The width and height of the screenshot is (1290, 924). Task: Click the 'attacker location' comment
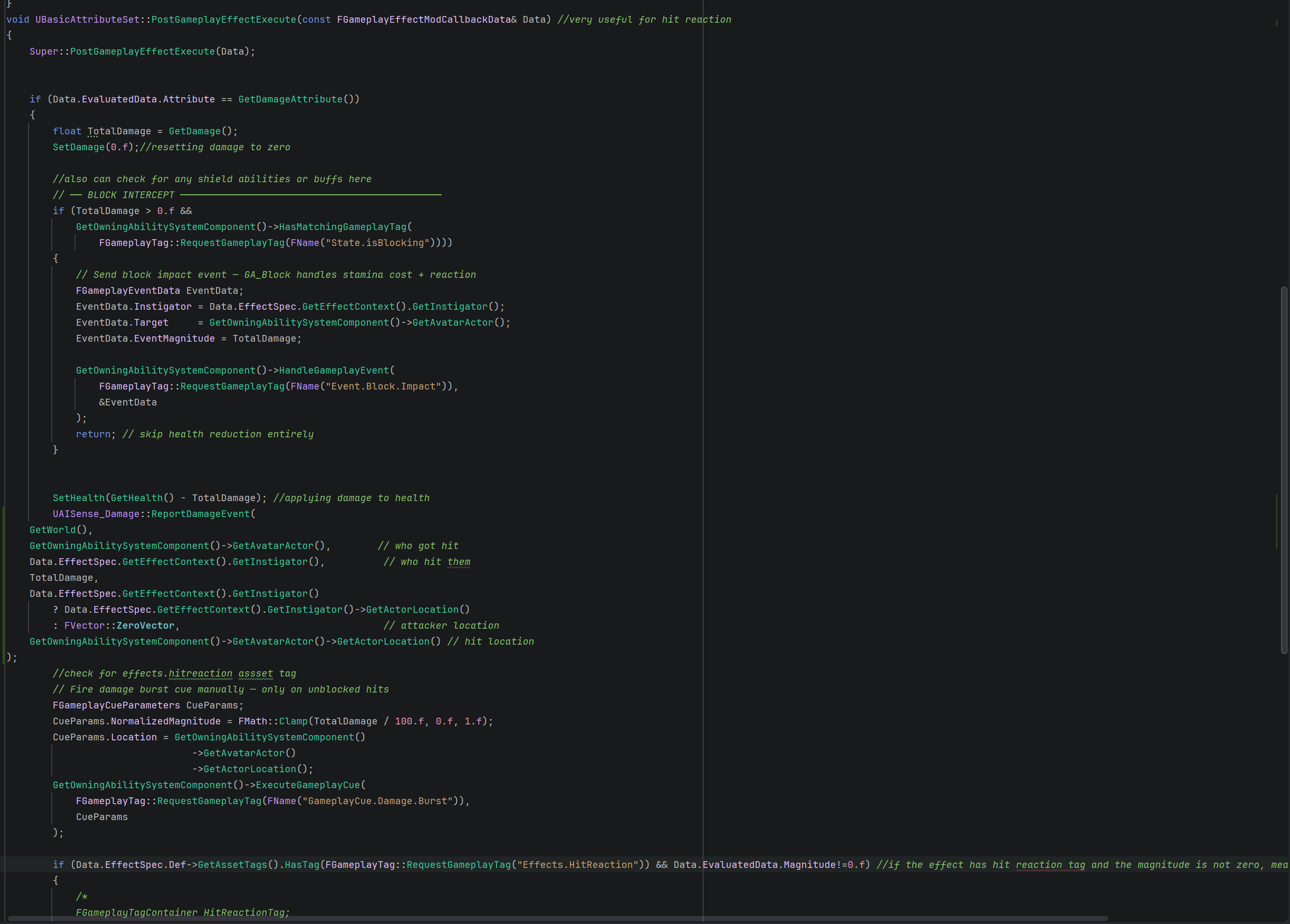tap(441, 624)
